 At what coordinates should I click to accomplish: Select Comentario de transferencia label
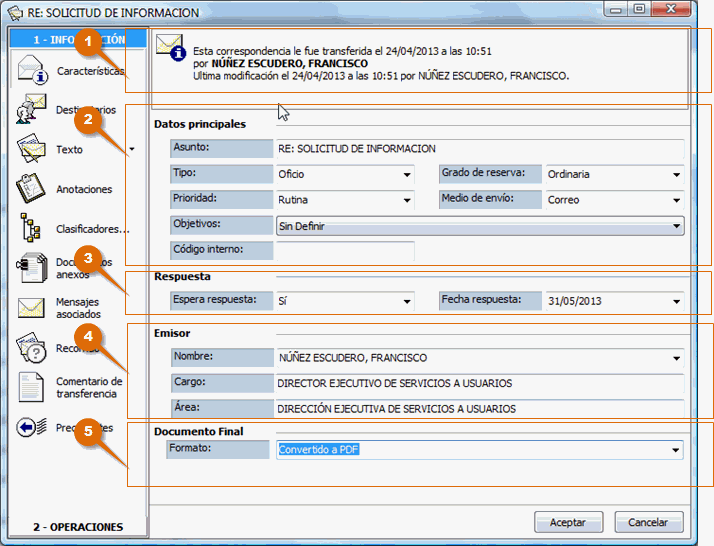[x=89, y=387]
